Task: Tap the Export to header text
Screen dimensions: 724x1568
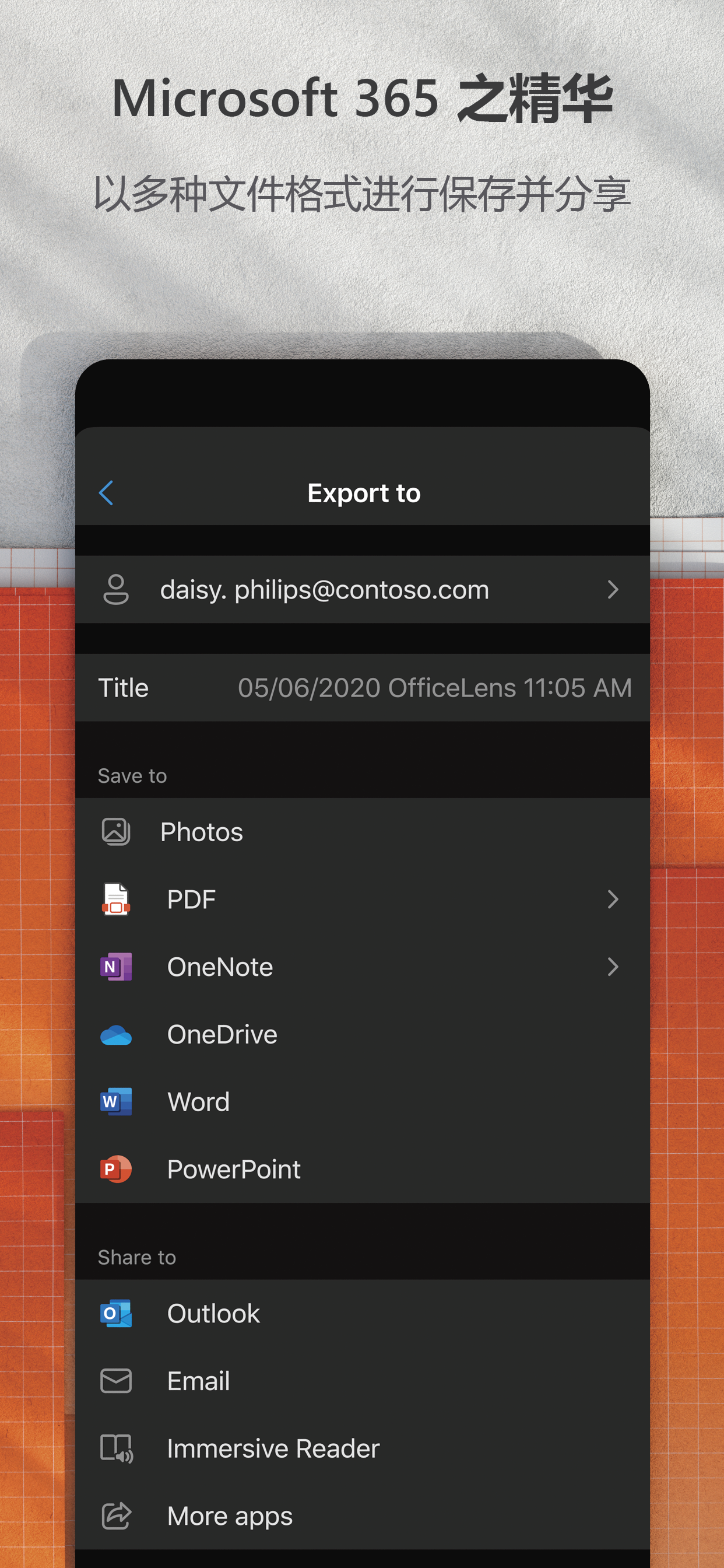Action: tap(364, 493)
